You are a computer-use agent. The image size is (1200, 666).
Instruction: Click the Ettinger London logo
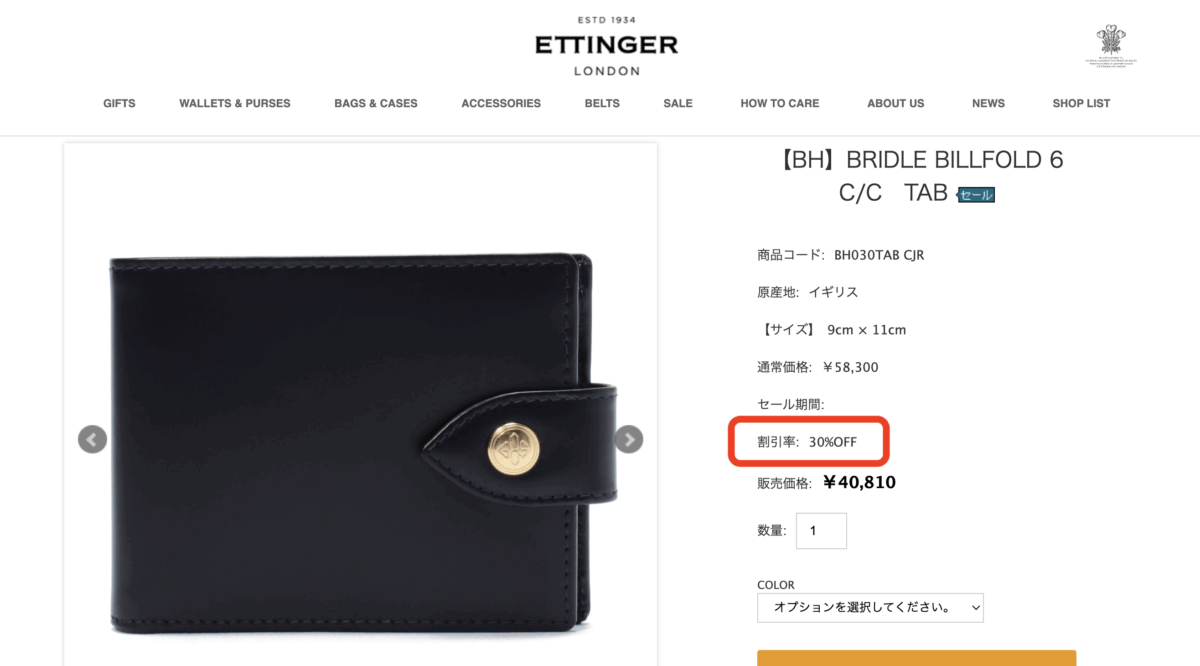pos(606,46)
